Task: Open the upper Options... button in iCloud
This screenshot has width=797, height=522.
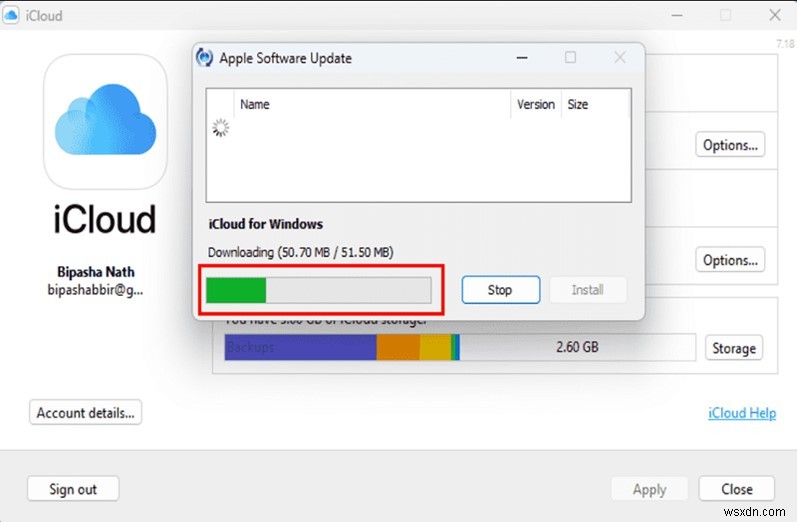Action: tap(730, 145)
